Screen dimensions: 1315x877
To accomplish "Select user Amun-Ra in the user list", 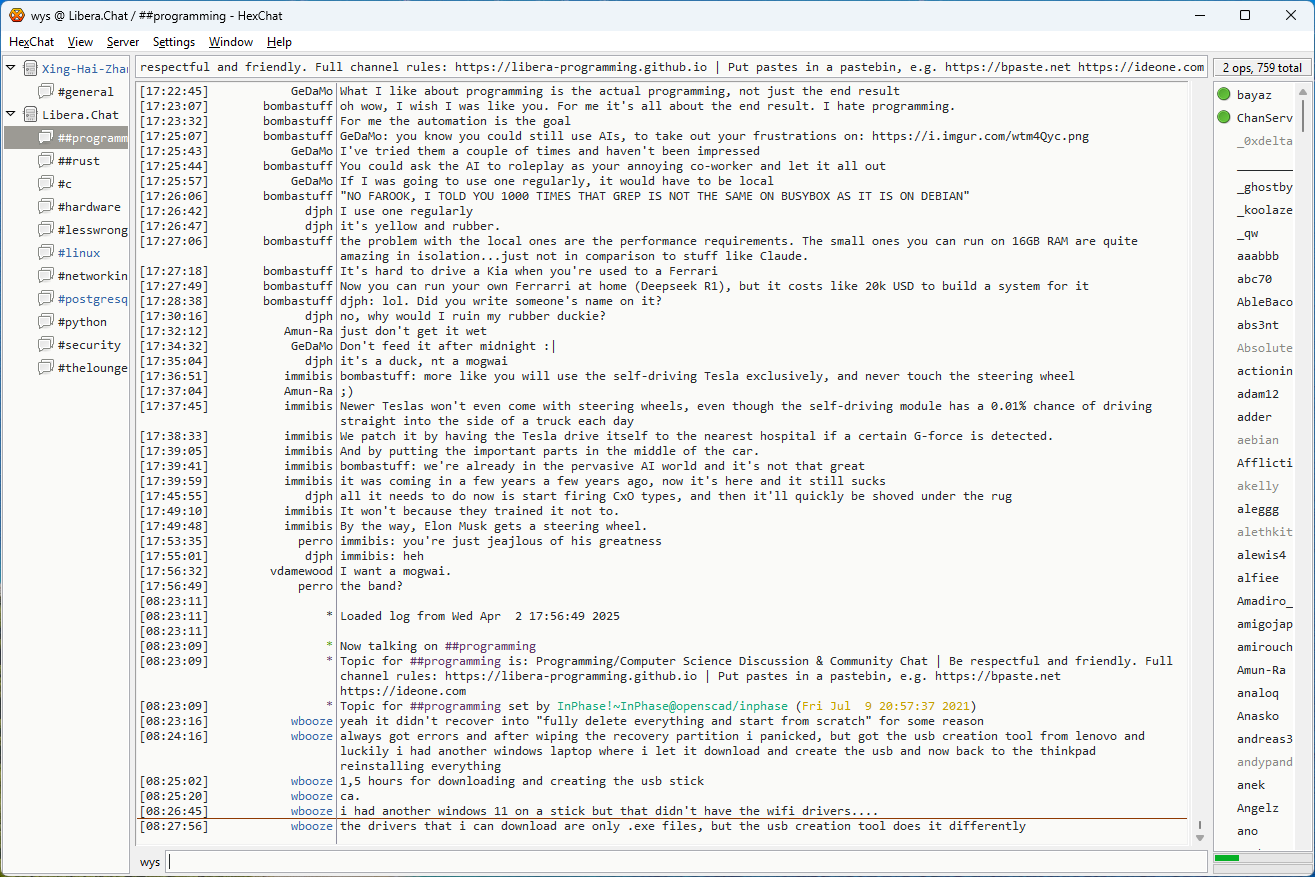I will click(x=1261, y=670).
